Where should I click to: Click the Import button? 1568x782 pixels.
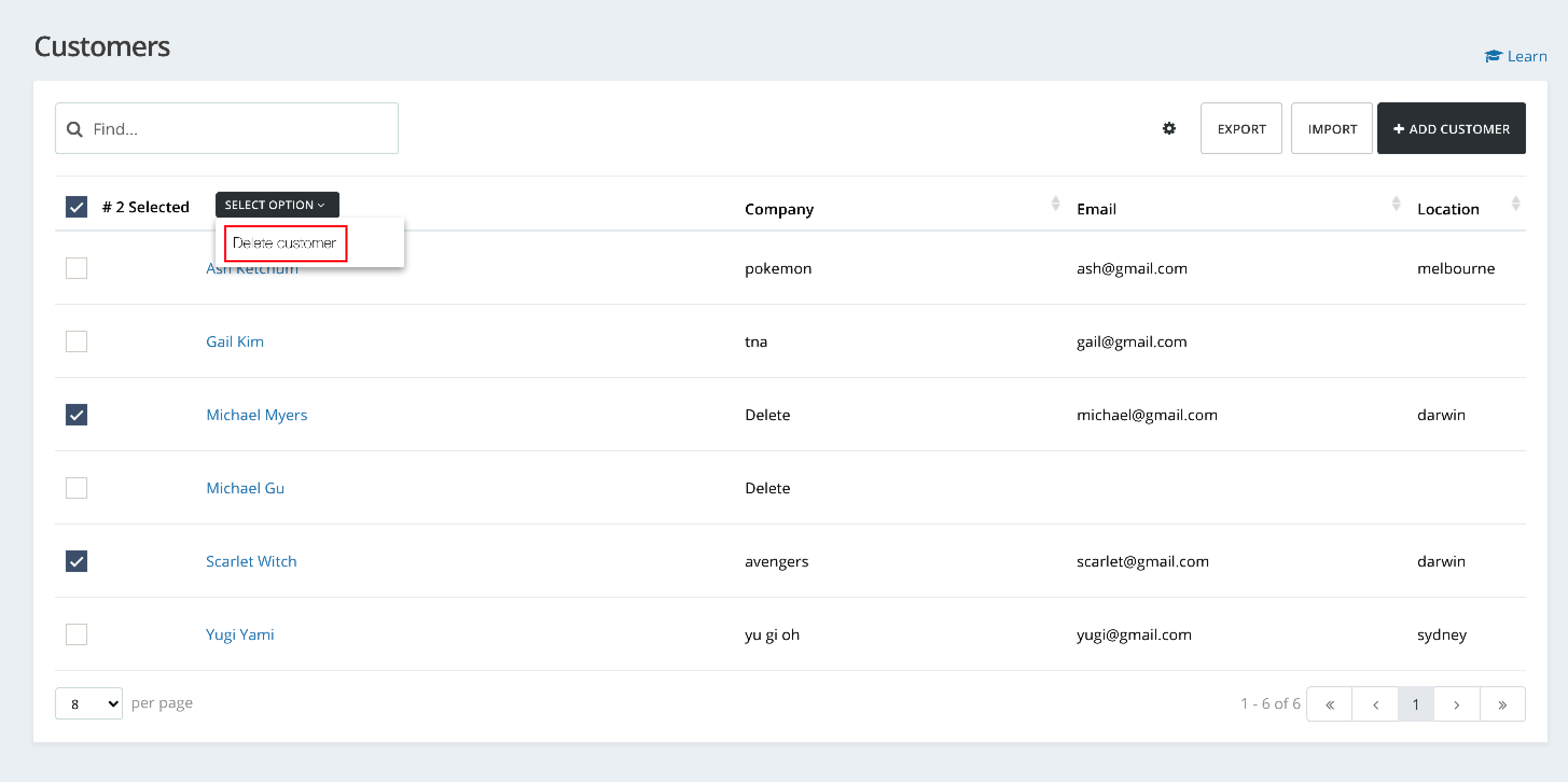pyautogui.click(x=1332, y=128)
